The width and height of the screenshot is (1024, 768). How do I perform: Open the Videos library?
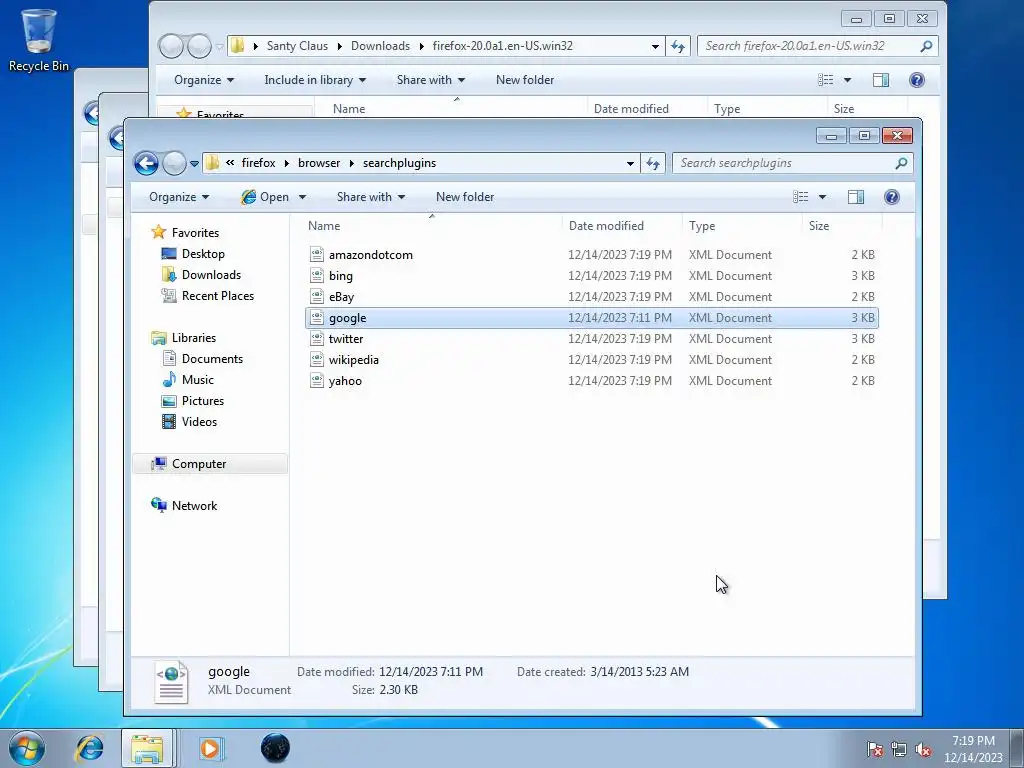199,421
